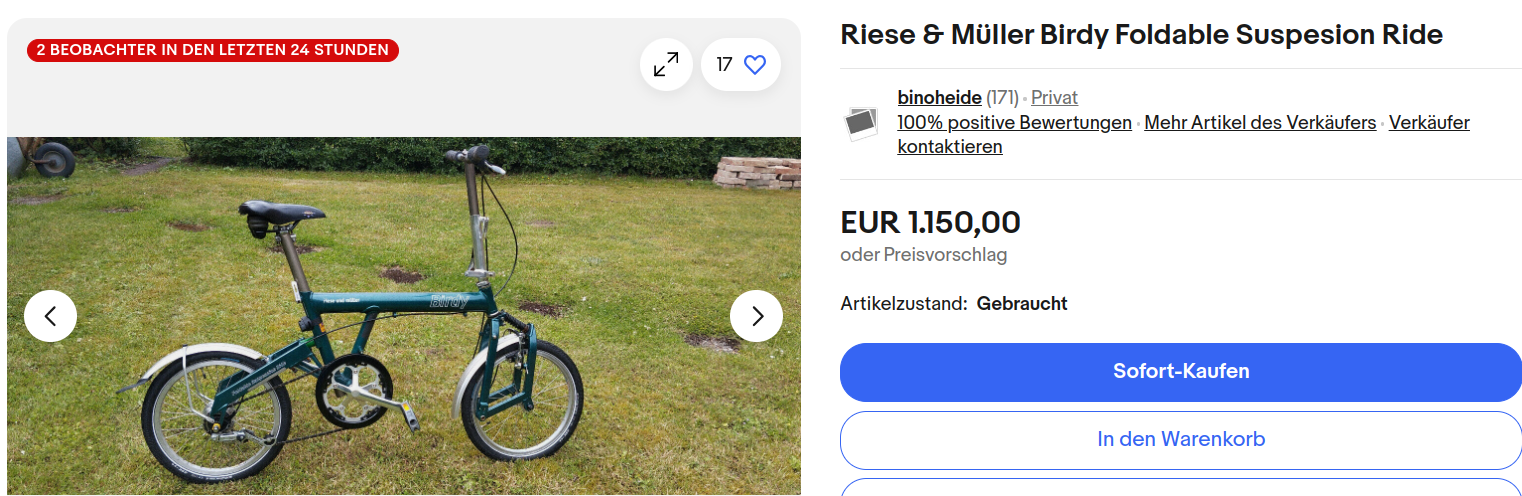Advance to the next product photo
The width and height of the screenshot is (1522, 496).
point(756,316)
